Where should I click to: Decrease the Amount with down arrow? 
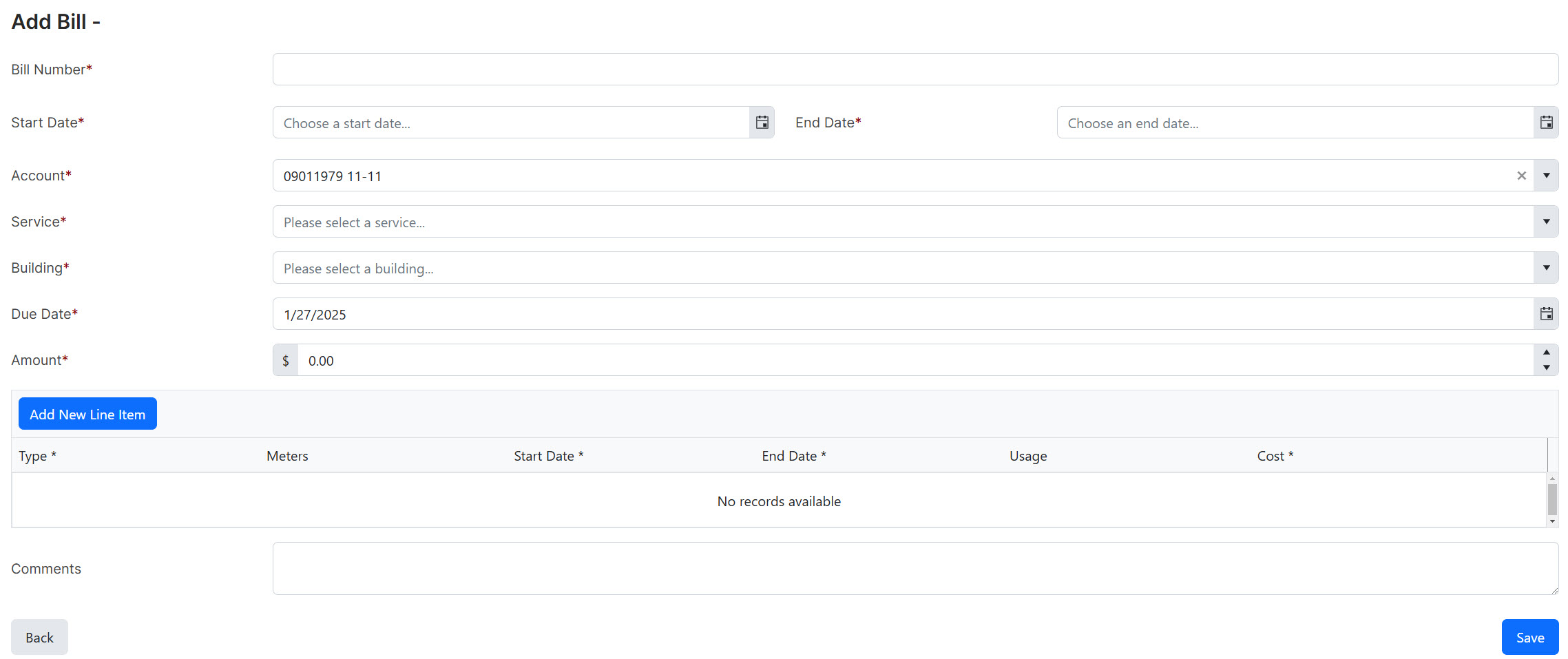[x=1546, y=368]
